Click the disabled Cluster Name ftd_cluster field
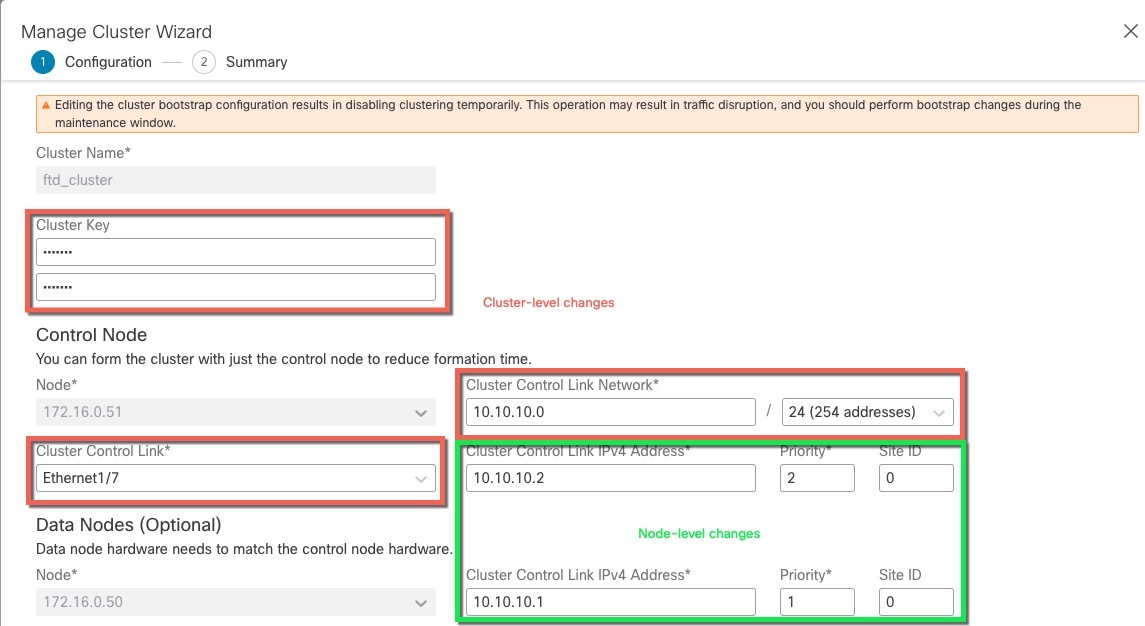 pyautogui.click(x=236, y=180)
